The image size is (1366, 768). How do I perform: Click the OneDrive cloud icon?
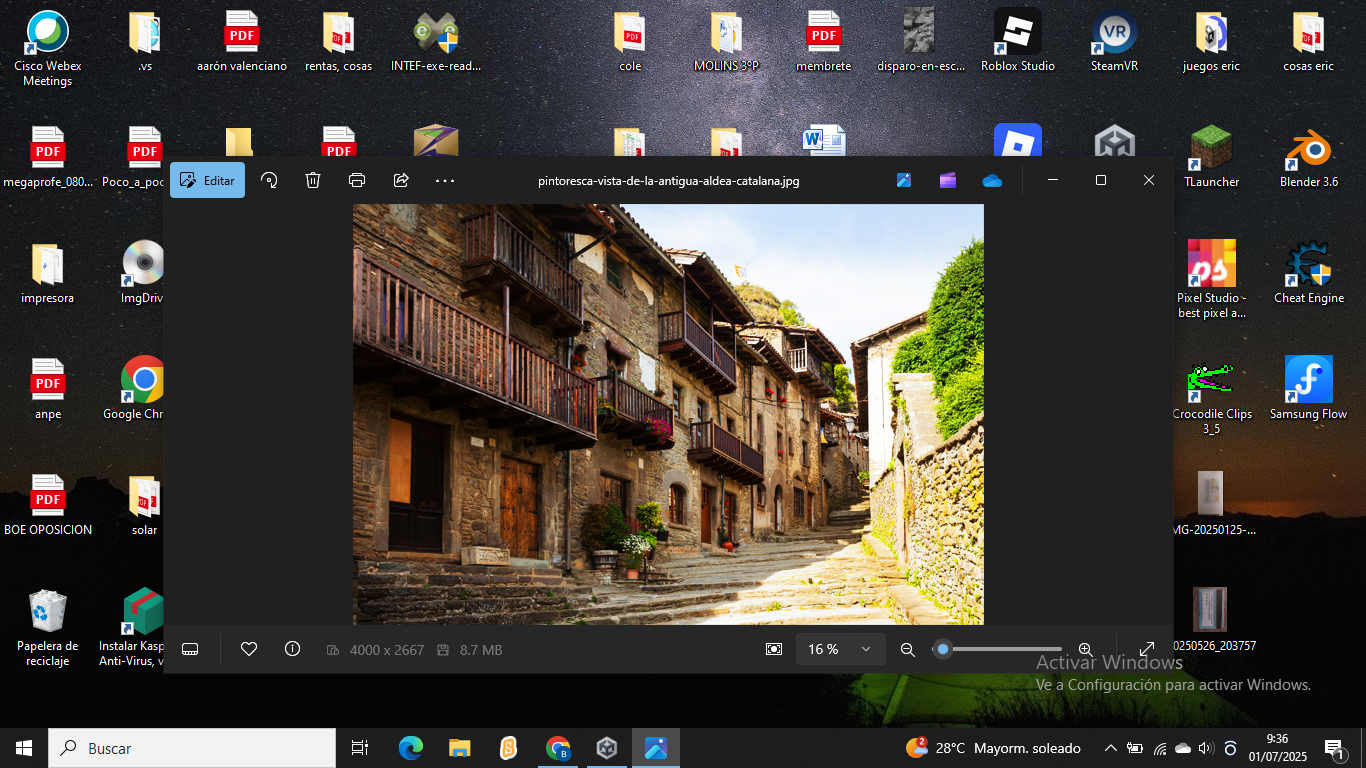(x=992, y=181)
